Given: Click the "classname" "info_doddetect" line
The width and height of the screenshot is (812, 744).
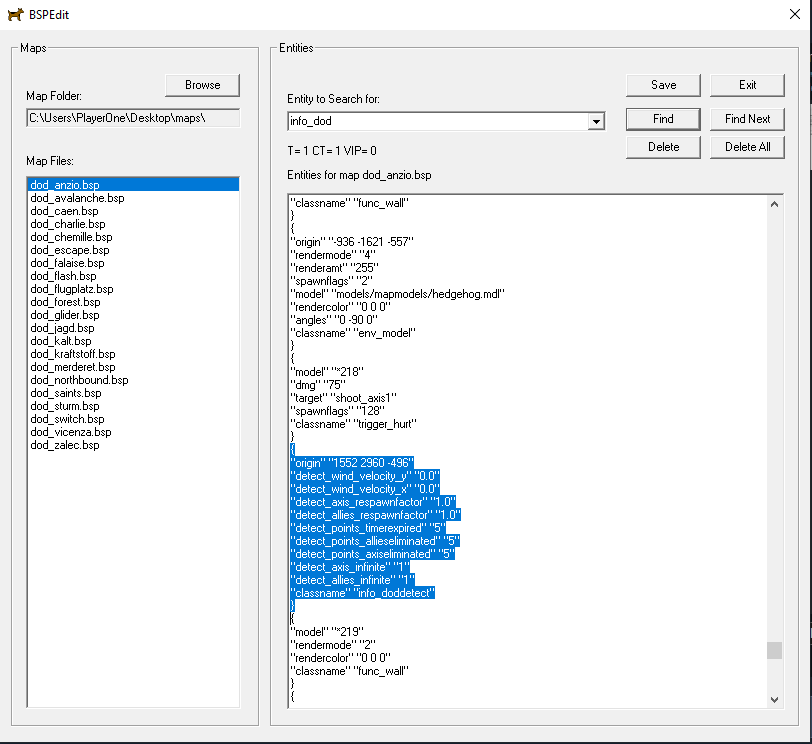Looking at the screenshot, I should [362, 593].
